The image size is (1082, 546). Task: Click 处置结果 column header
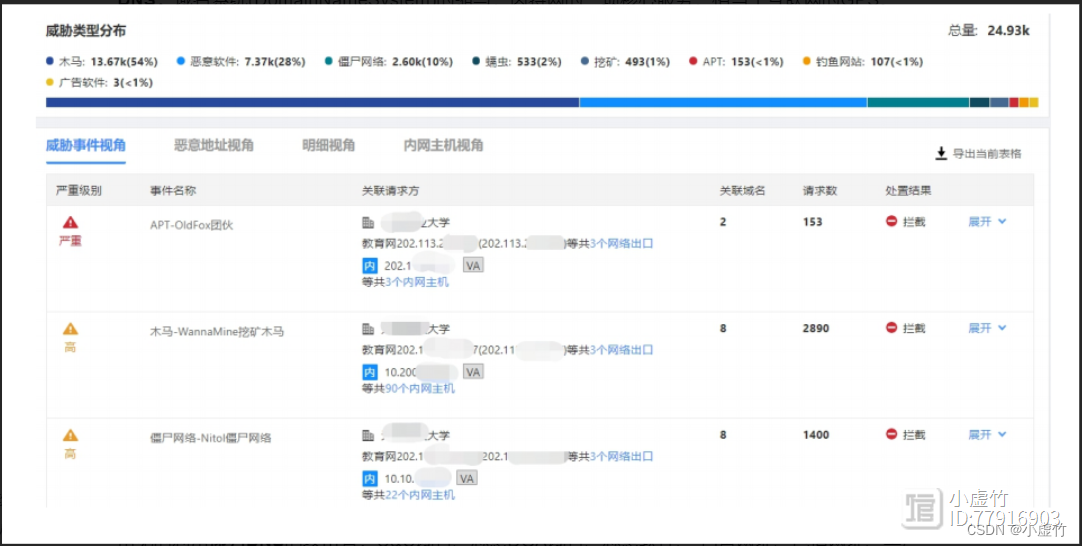tap(909, 191)
